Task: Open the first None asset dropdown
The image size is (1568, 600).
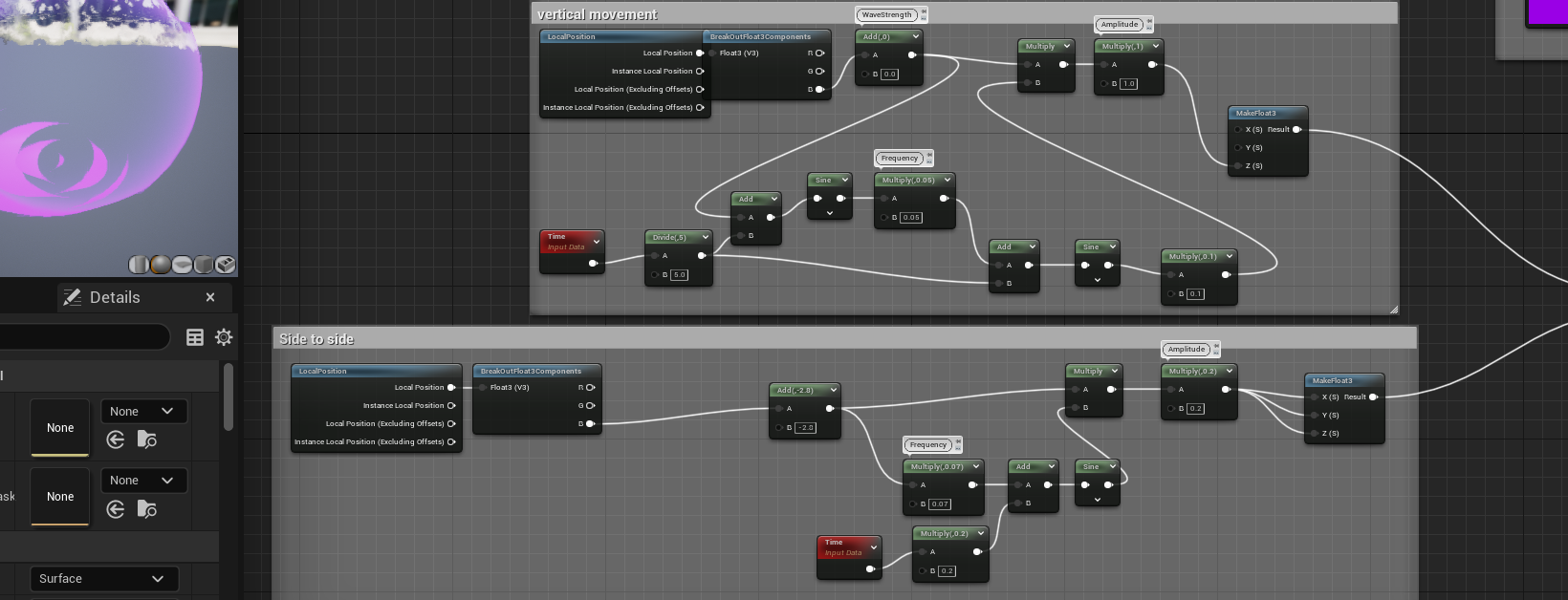Action: (143, 412)
